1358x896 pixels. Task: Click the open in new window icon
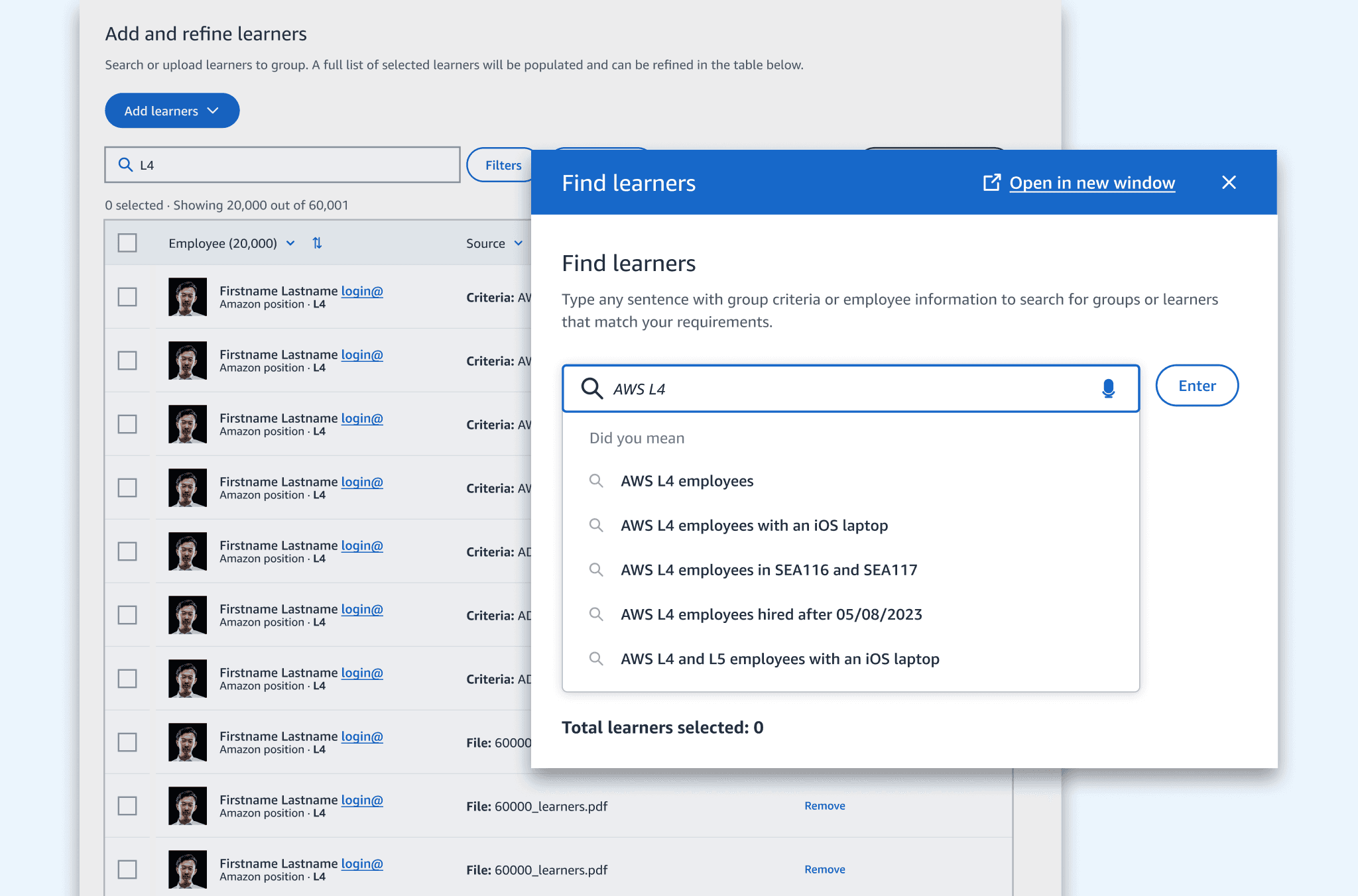(x=991, y=183)
